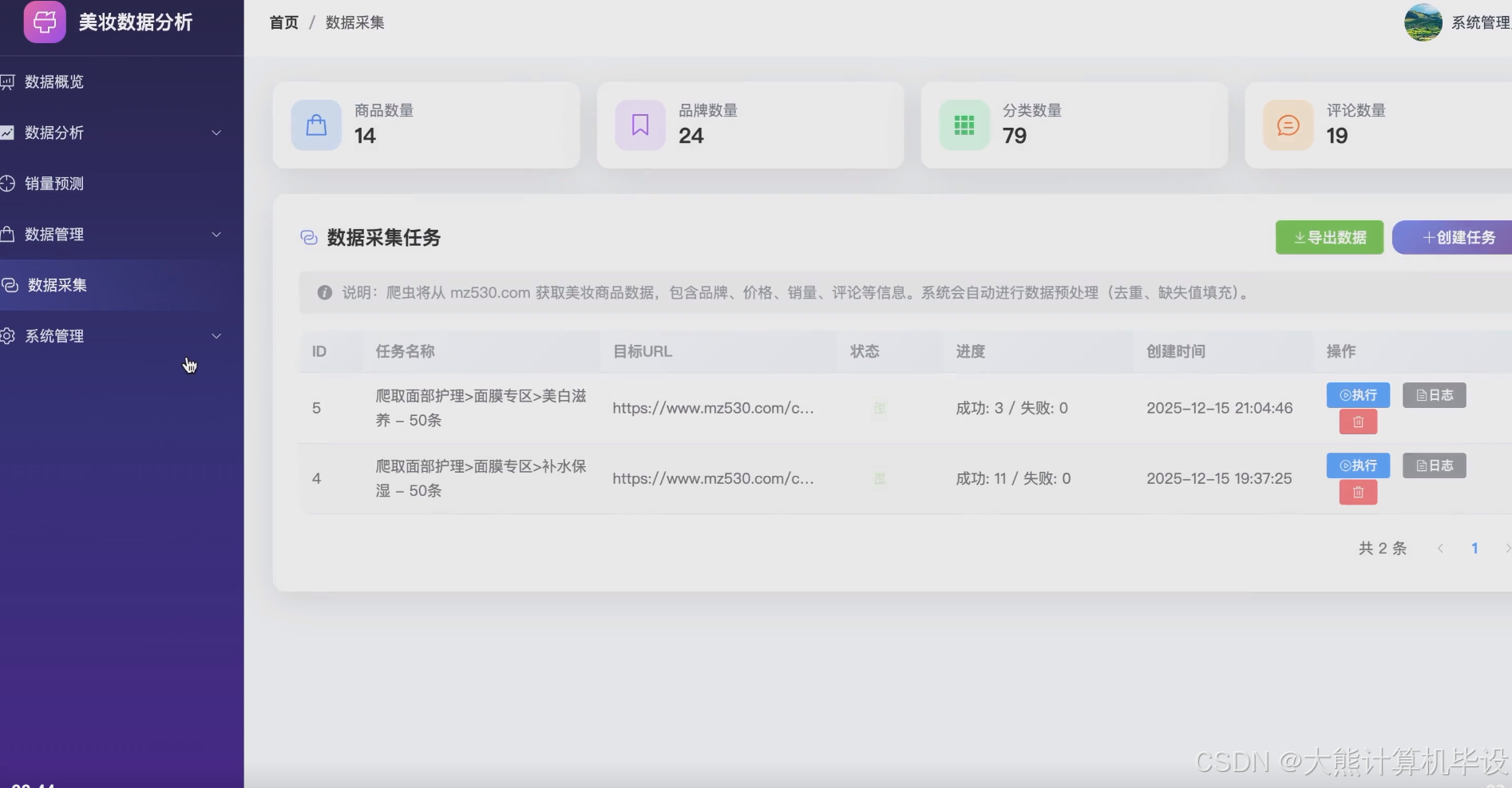Click the bookmark icon on 品牌数量 card

point(639,125)
